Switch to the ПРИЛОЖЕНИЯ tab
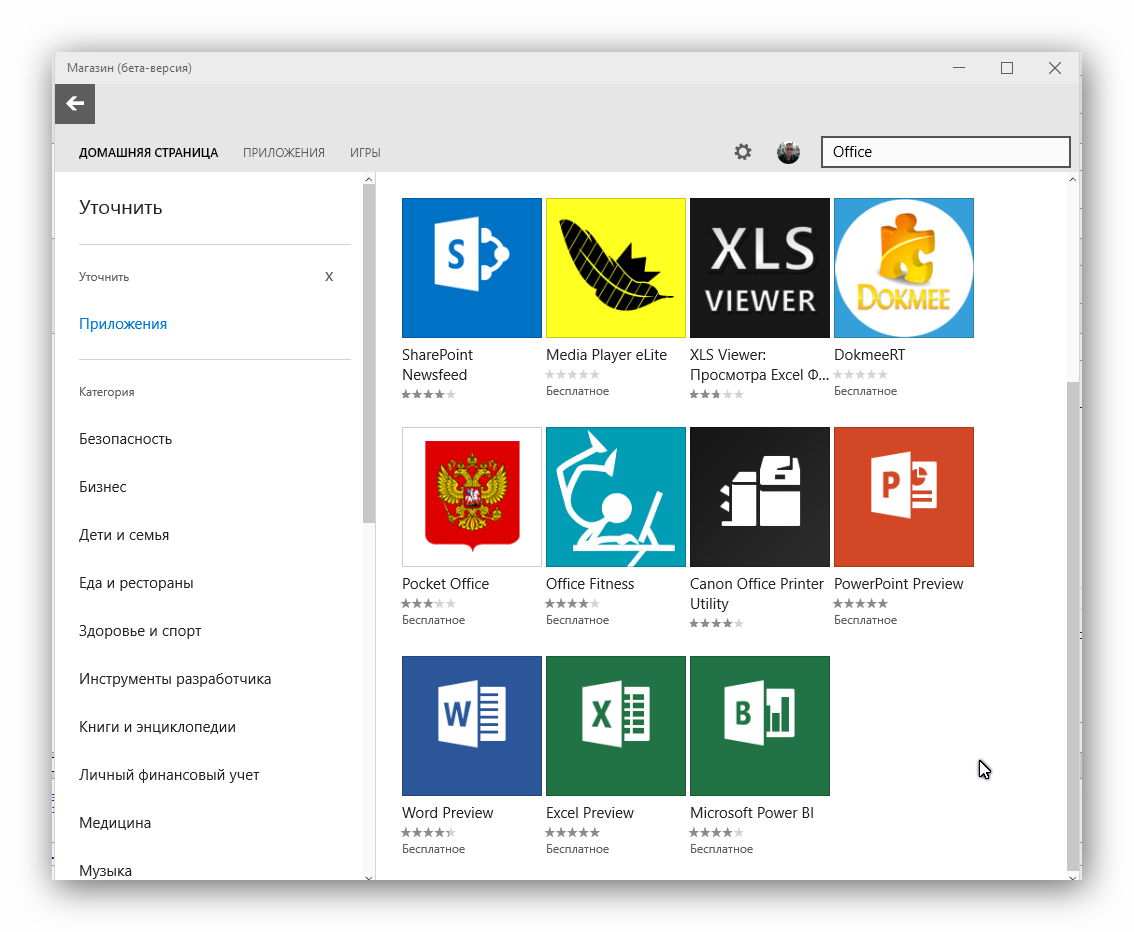 [x=284, y=153]
